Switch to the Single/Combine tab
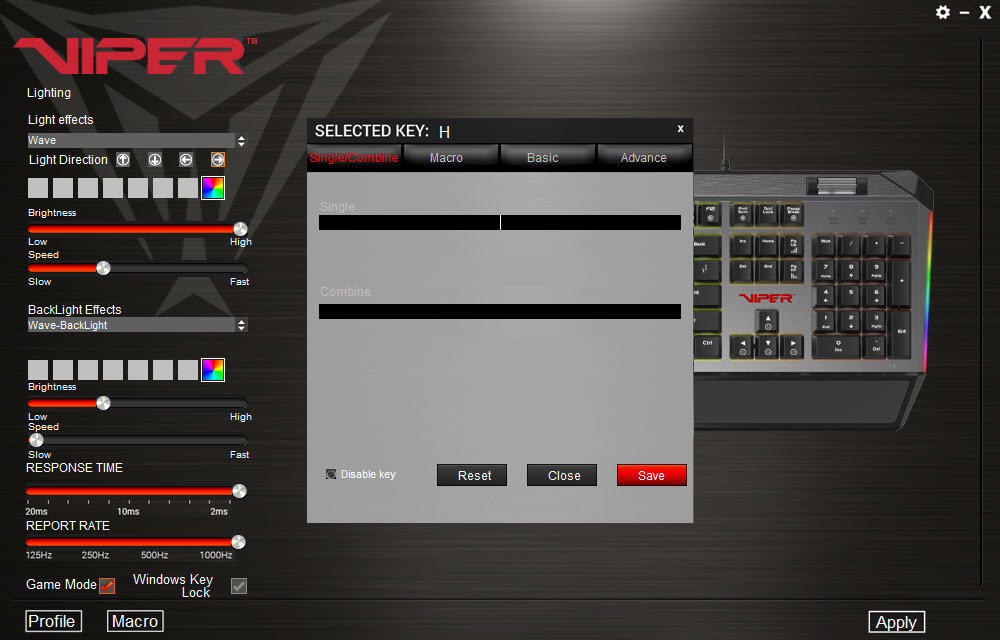1000x640 pixels. (354, 157)
